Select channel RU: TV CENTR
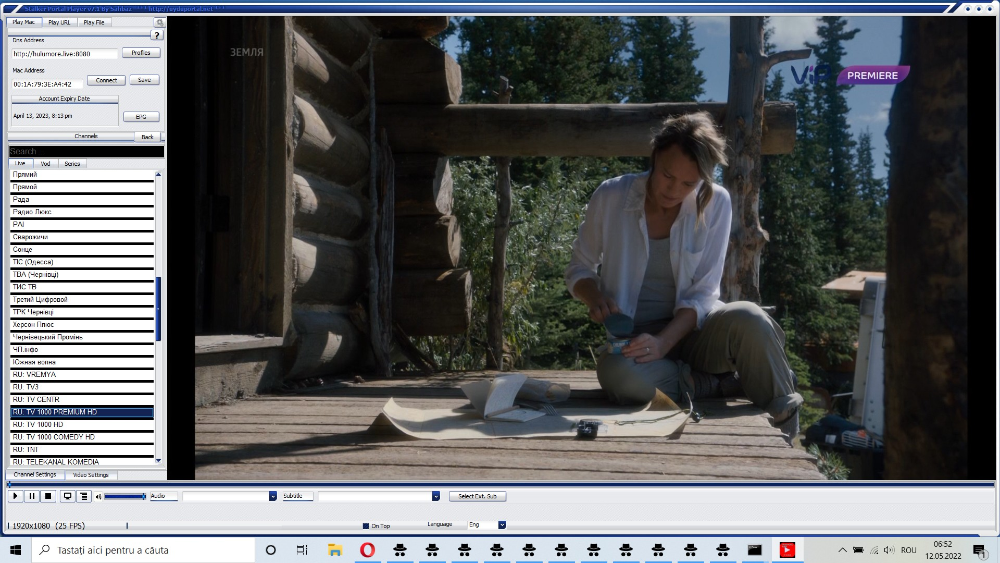The width and height of the screenshot is (1000, 563). pyautogui.click(x=82, y=399)
